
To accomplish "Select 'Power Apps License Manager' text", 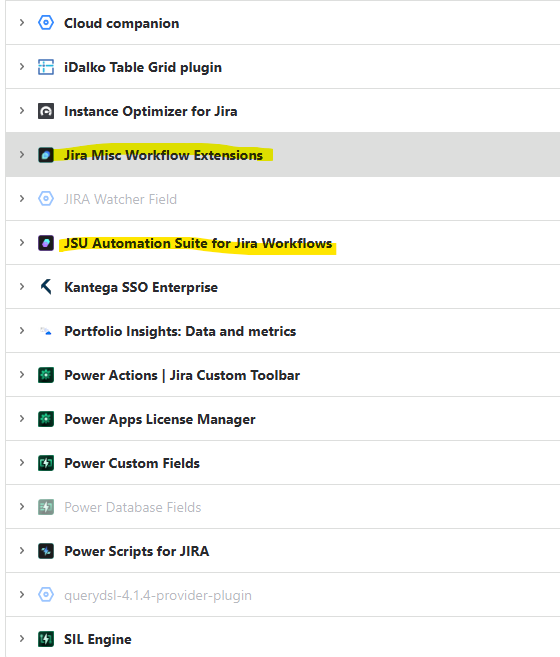I will [160, 419].
